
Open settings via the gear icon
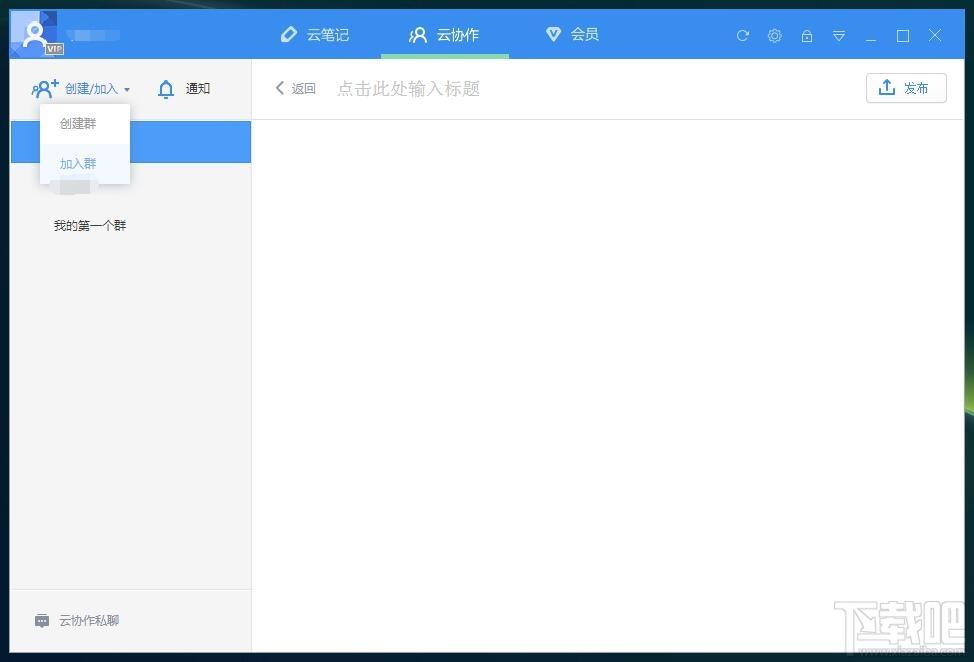pos(774,35)
